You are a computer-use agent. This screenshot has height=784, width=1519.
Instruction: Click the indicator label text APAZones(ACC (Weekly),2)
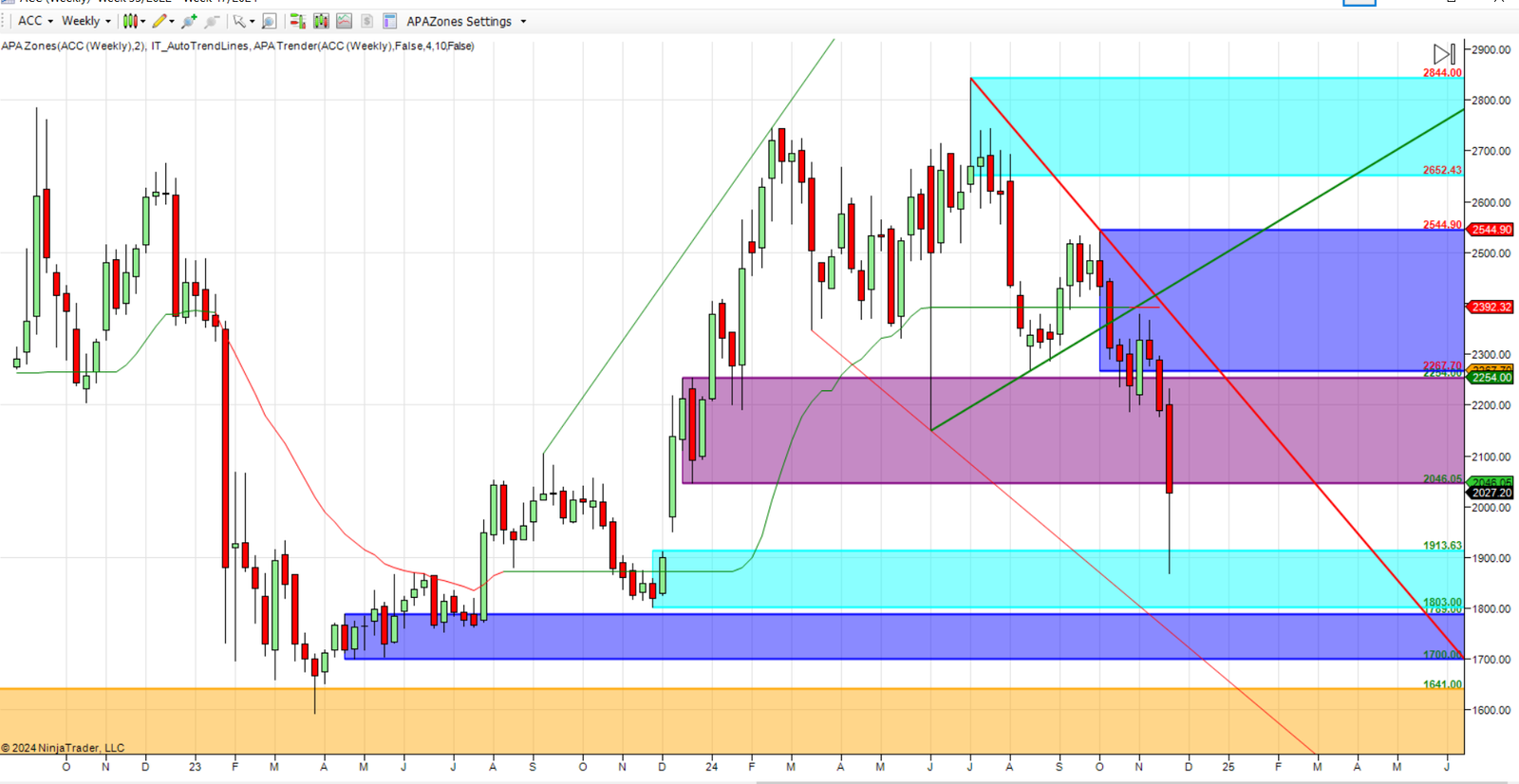(x=73, y=46)
